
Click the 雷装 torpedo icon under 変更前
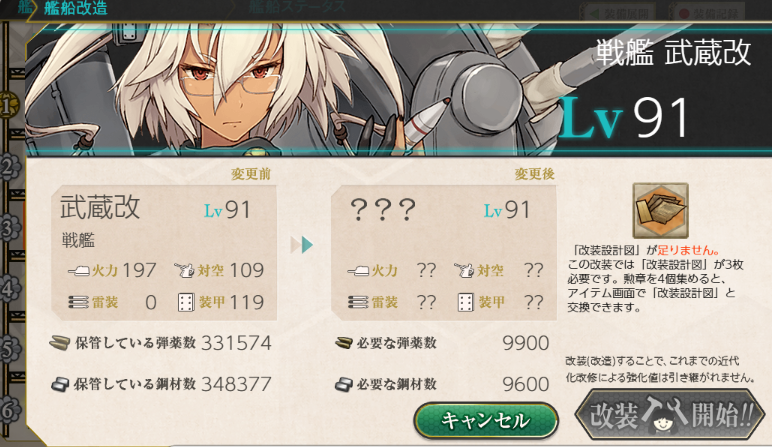(79, 302)
